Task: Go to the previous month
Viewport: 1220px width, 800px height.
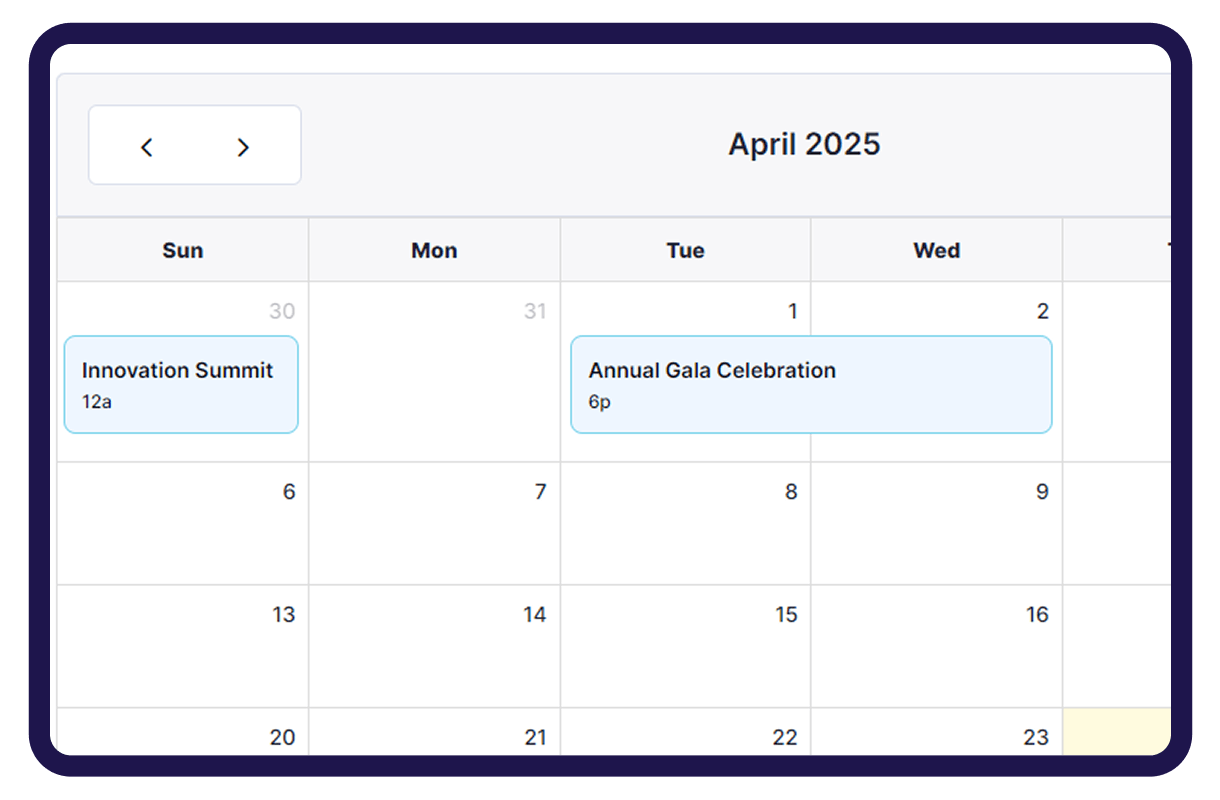Action: point(147,147)
